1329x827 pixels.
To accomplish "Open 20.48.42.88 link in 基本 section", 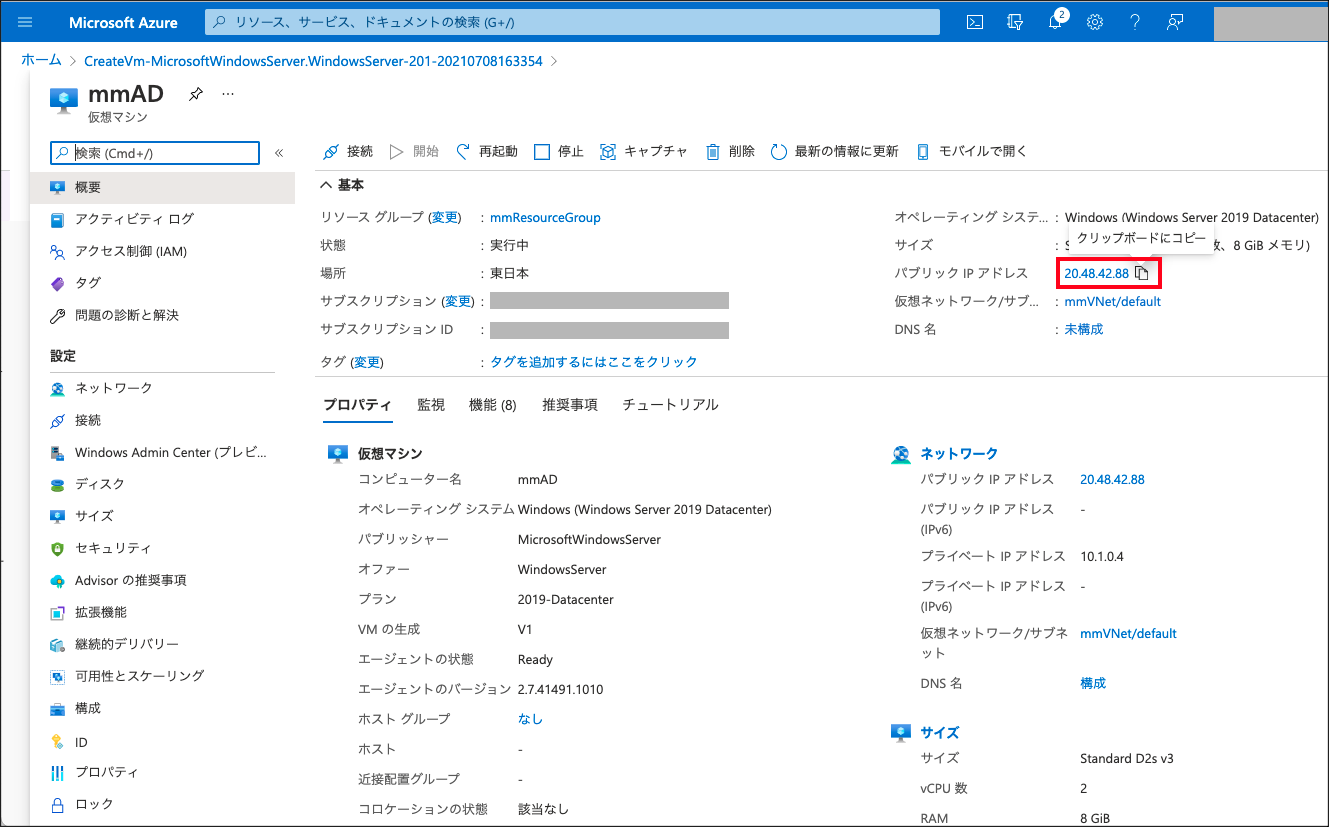I will (1096, 273).
